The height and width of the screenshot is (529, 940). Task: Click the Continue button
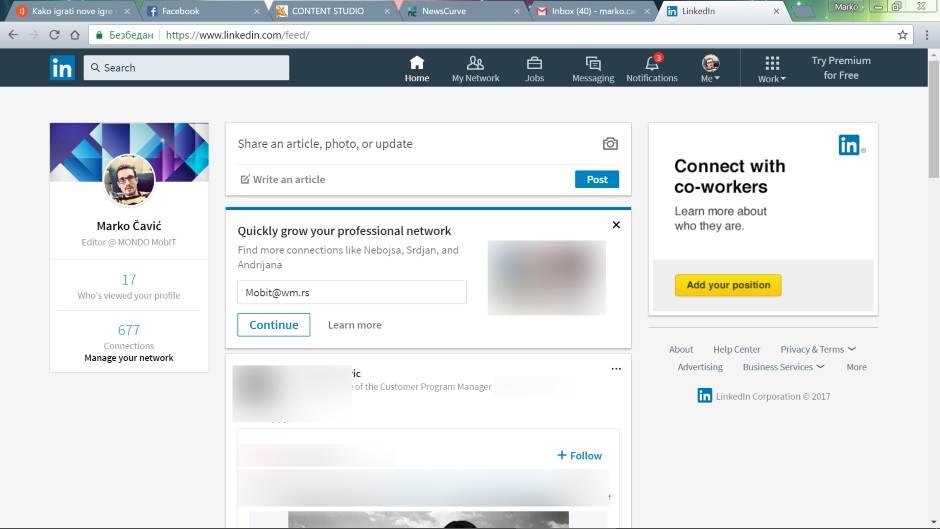coord(273,324)
